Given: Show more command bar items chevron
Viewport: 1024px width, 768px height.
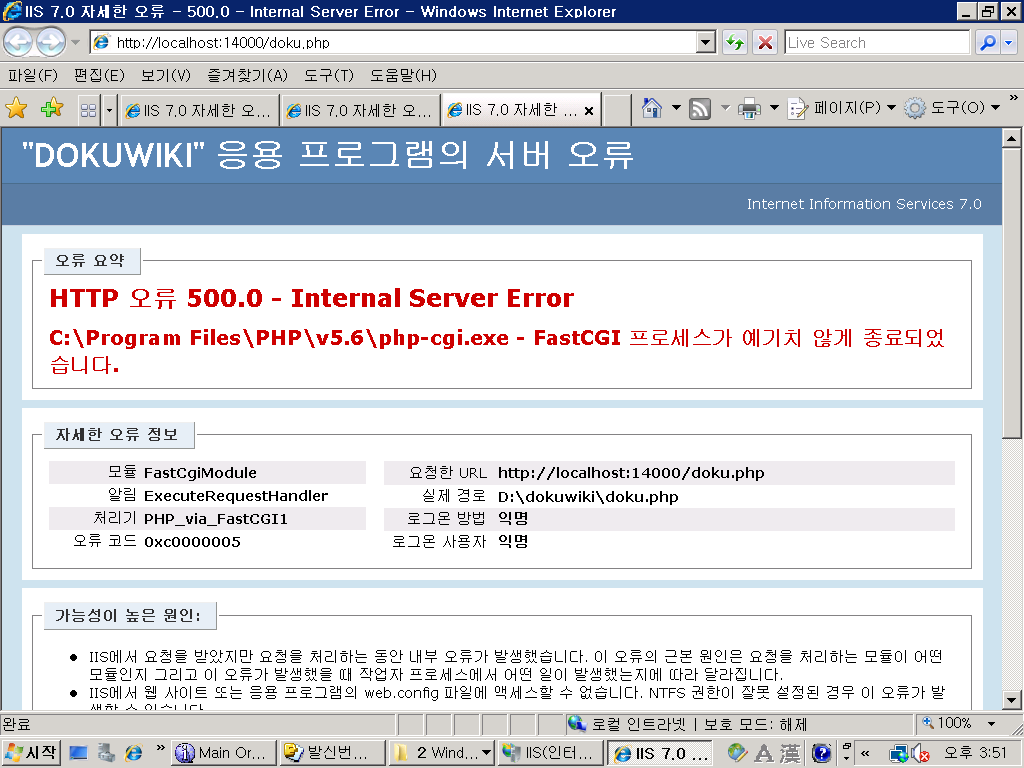Looking at the screenshot, I should pos(1014,98).
